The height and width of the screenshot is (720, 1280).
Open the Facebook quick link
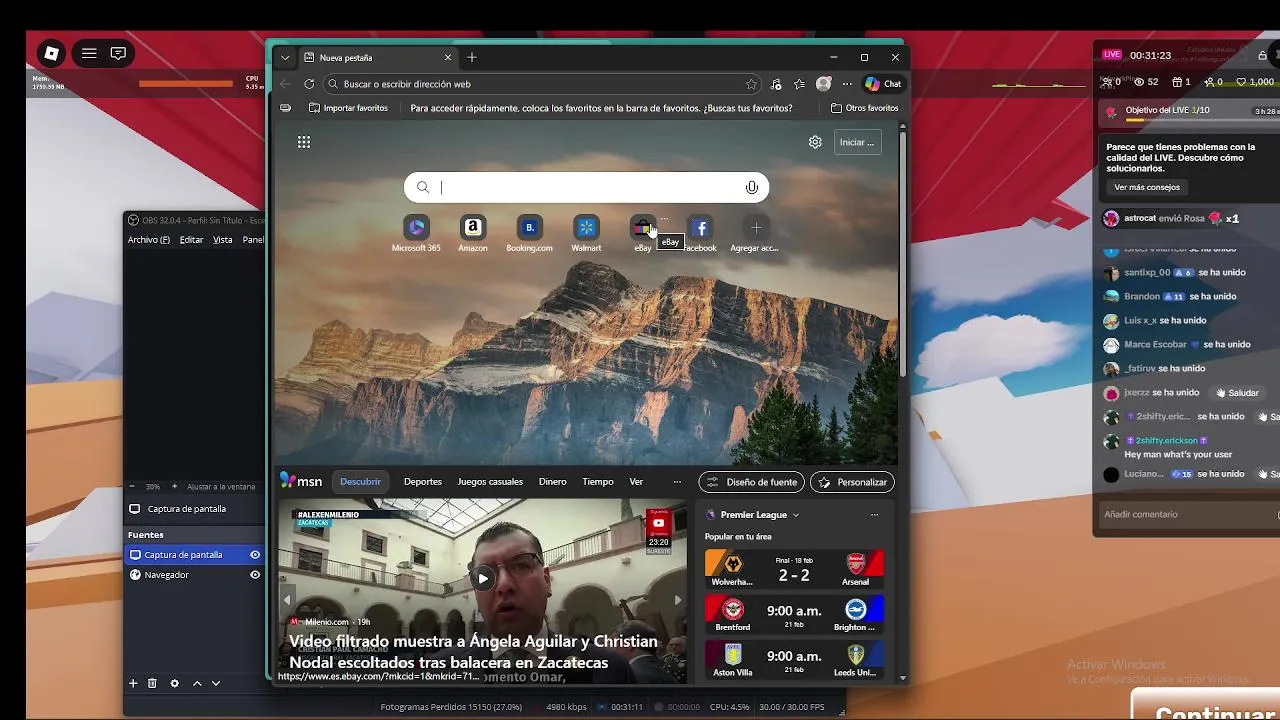[x=700, y=234]
